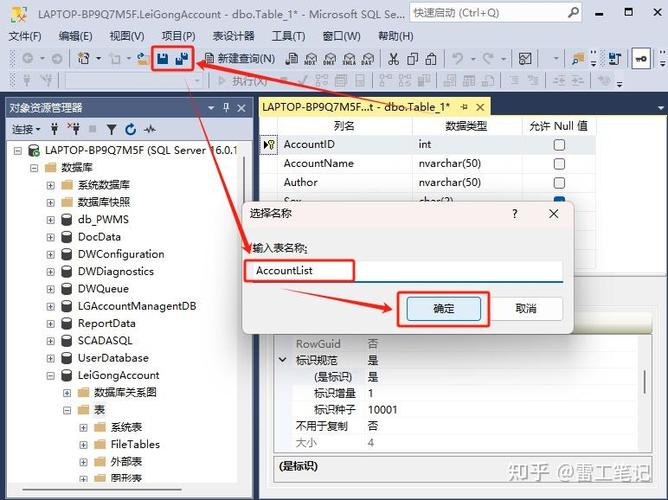Select the ReportData database in the tree
668x500 pixels.
106,324
